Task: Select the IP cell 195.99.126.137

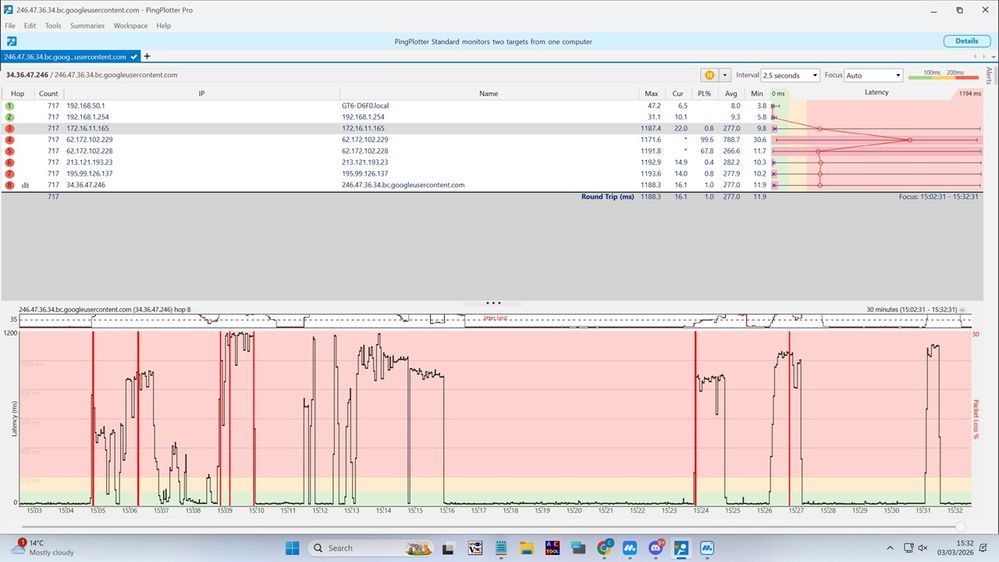Action: pos(89,173)
